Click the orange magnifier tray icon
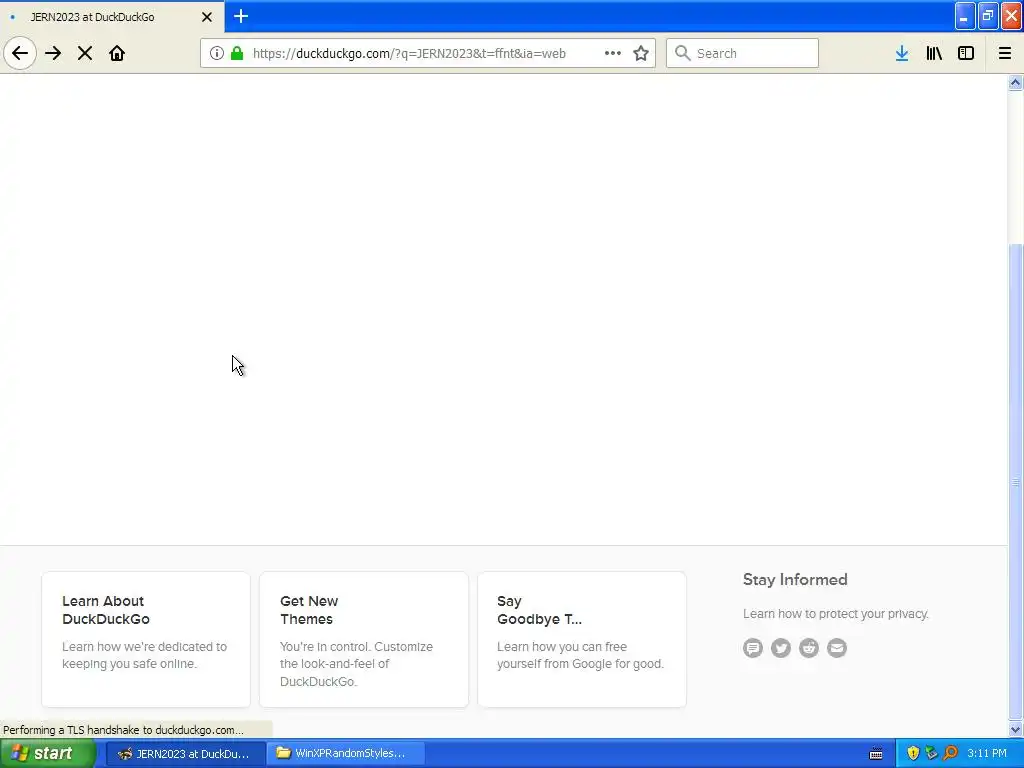The height and width of the screenshot is (768, 1024). [x=950, y=754]
